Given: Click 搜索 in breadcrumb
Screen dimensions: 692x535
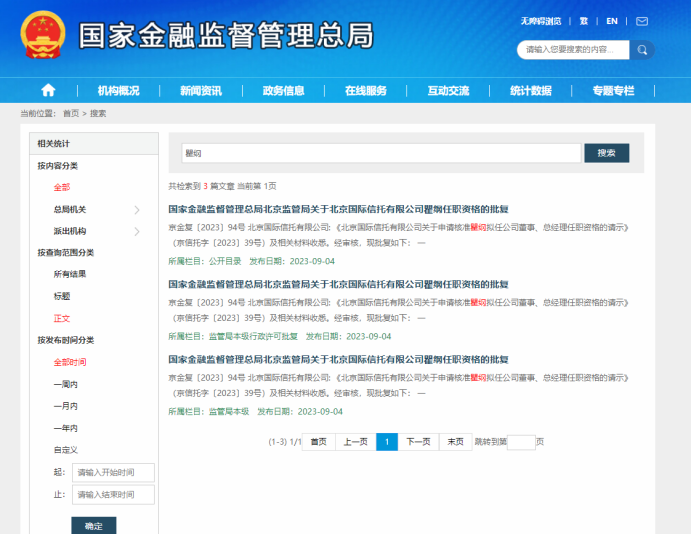Looking at the screenshot, I should [98, 113].
